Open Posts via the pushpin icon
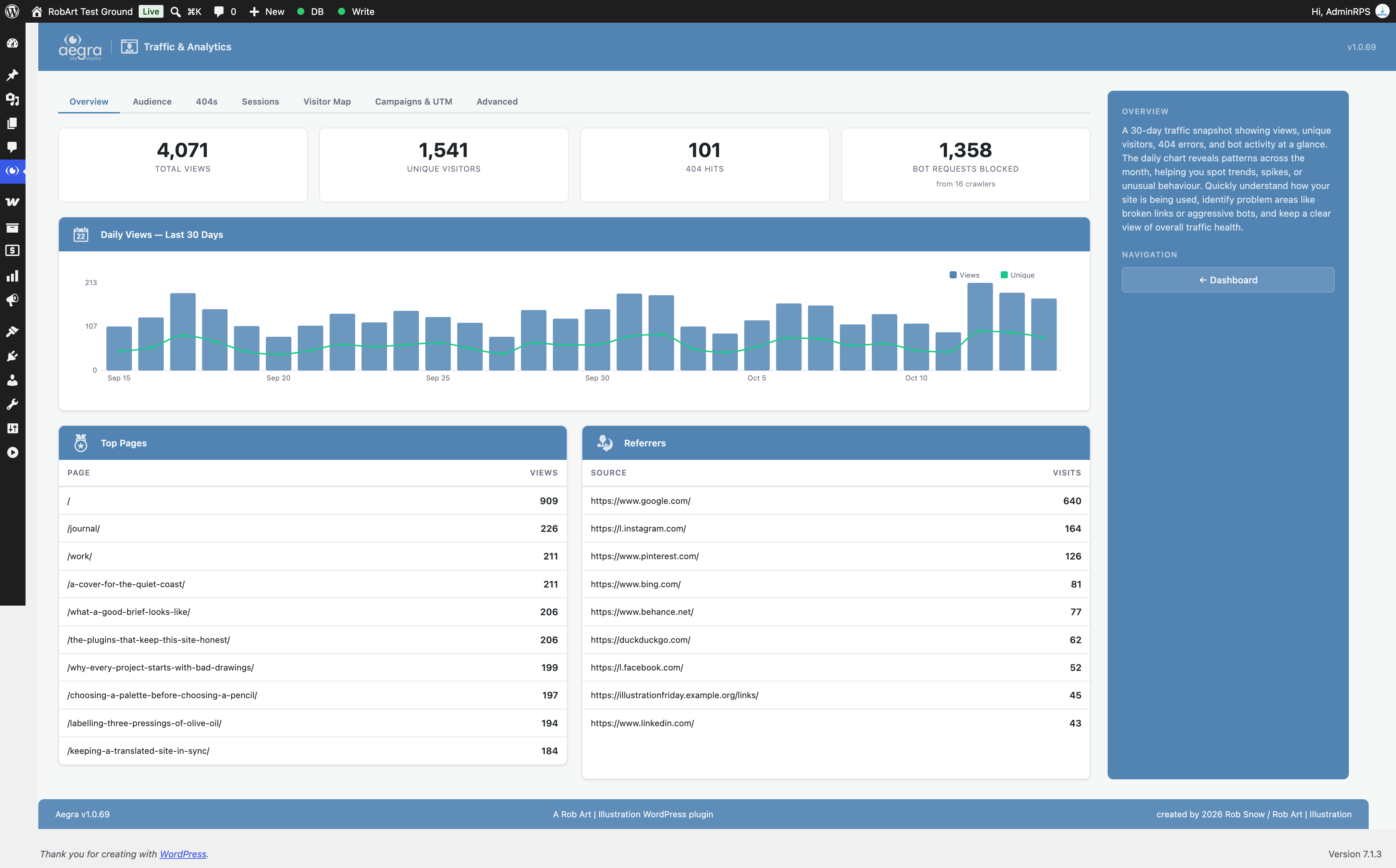This screenshot has height=868, width=1396. pos(13,75)
